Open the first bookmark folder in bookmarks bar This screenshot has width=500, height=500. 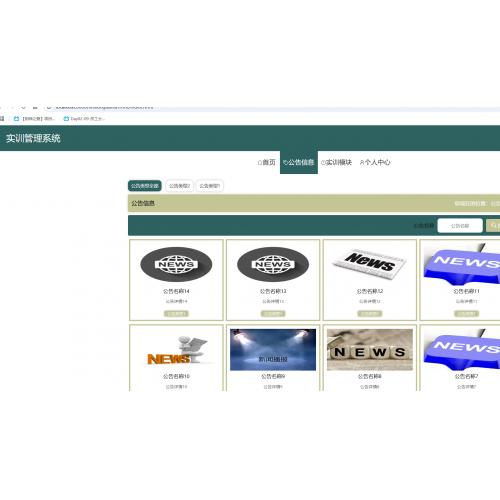pyautogui.click(x=34, y=119)
